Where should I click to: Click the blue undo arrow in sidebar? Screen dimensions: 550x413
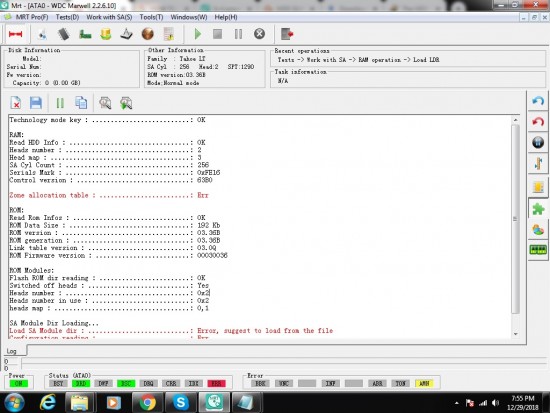538,101
